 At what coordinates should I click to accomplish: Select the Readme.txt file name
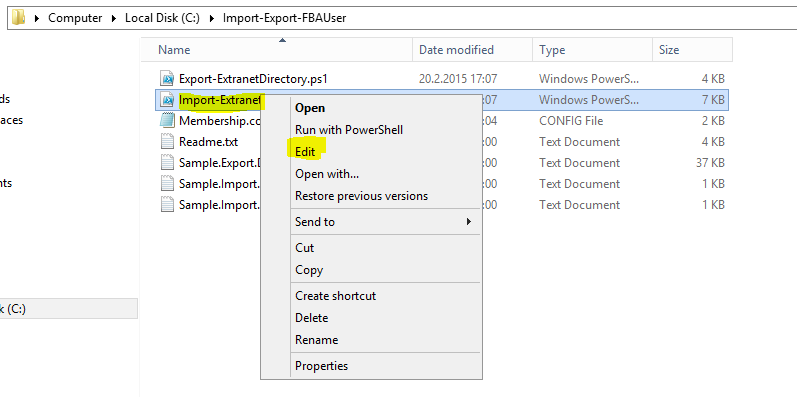click(x=208, y=142)
